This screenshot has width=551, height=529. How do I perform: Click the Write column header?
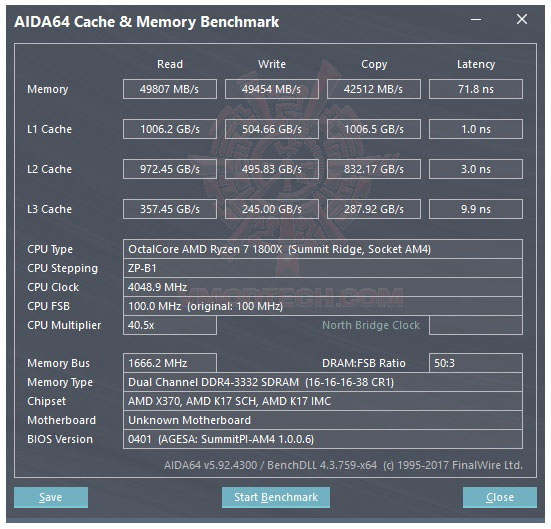click(272, 64)
